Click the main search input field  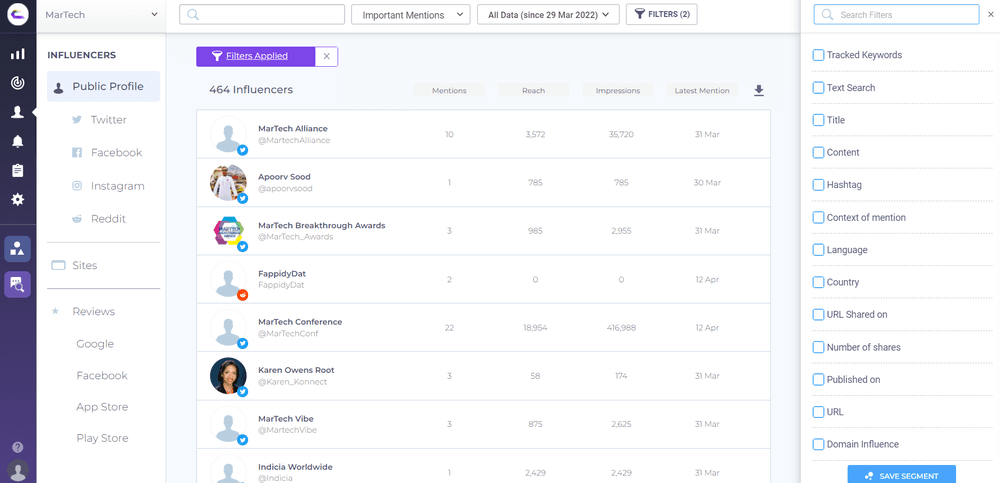click(x=262, y=15)
